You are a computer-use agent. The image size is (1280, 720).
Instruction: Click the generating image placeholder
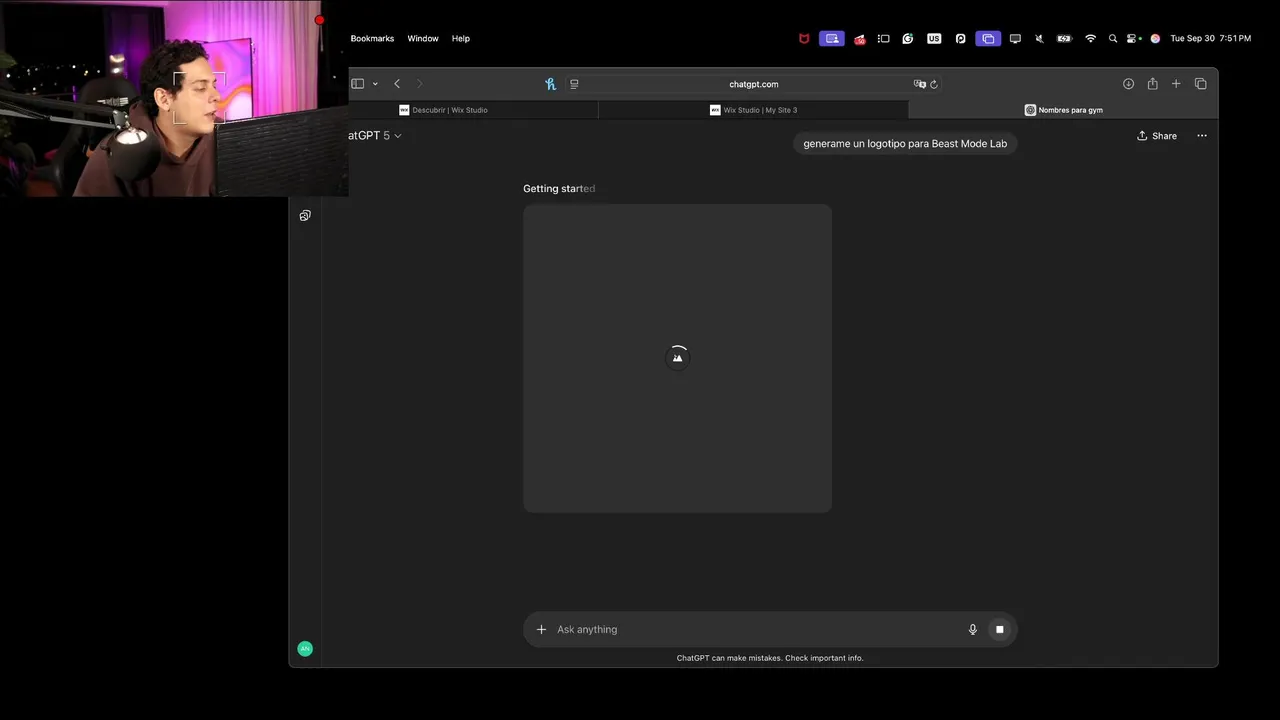(677, 358)
